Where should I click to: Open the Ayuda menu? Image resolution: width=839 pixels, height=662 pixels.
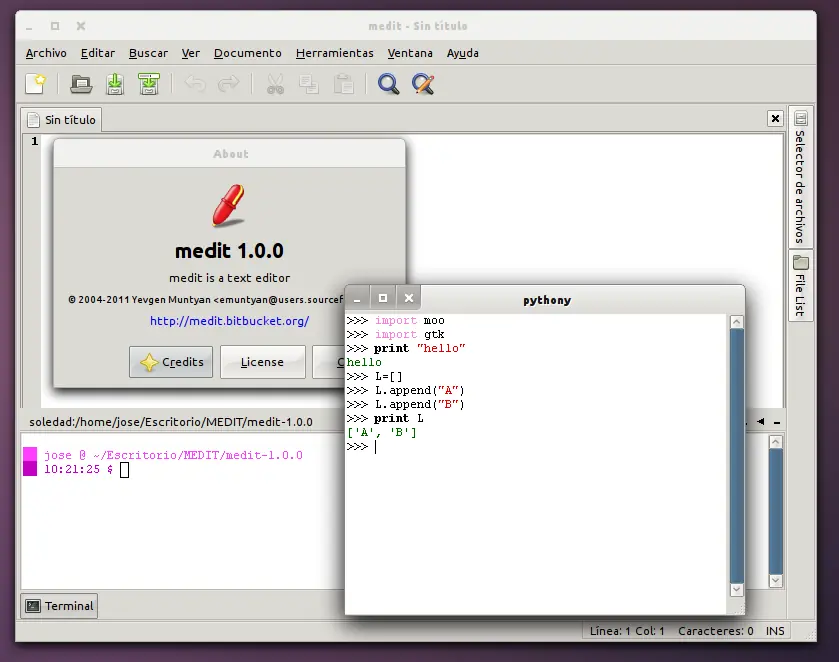[x=462, y=53]
